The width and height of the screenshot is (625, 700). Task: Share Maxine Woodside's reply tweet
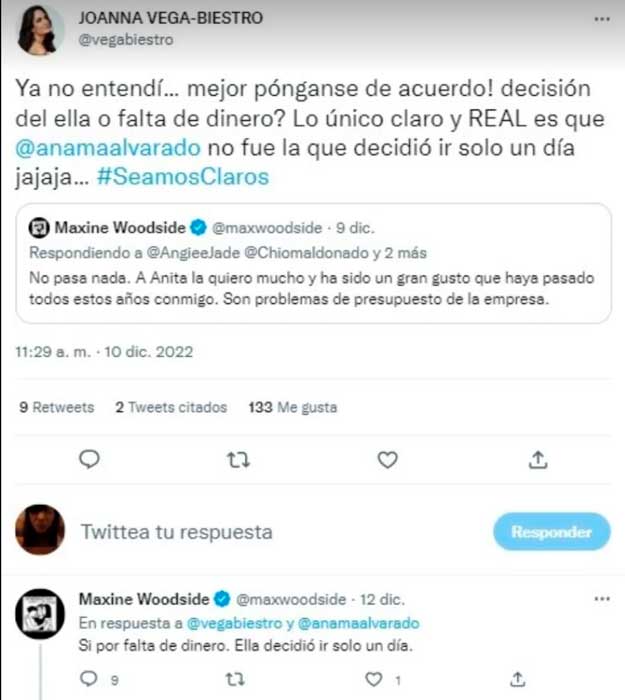(x=517, y=679)
